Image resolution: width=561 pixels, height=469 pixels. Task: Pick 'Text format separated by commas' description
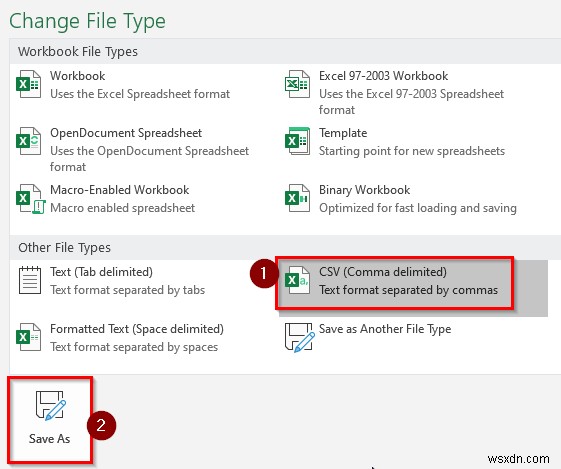click(x=408, y=290)
